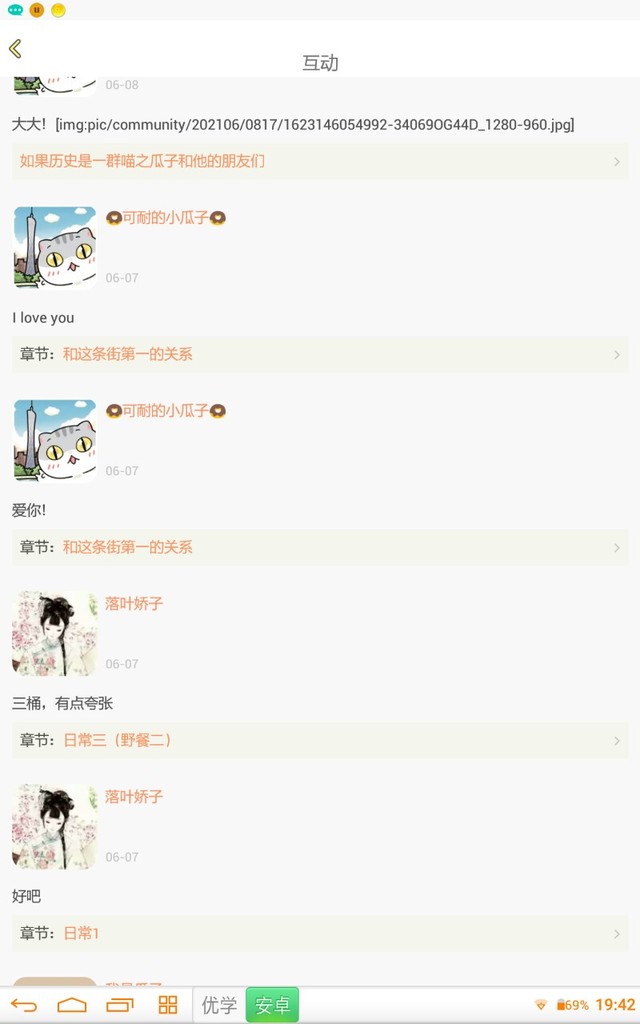Tap the WiFi status icon

tap(540, 1004)
